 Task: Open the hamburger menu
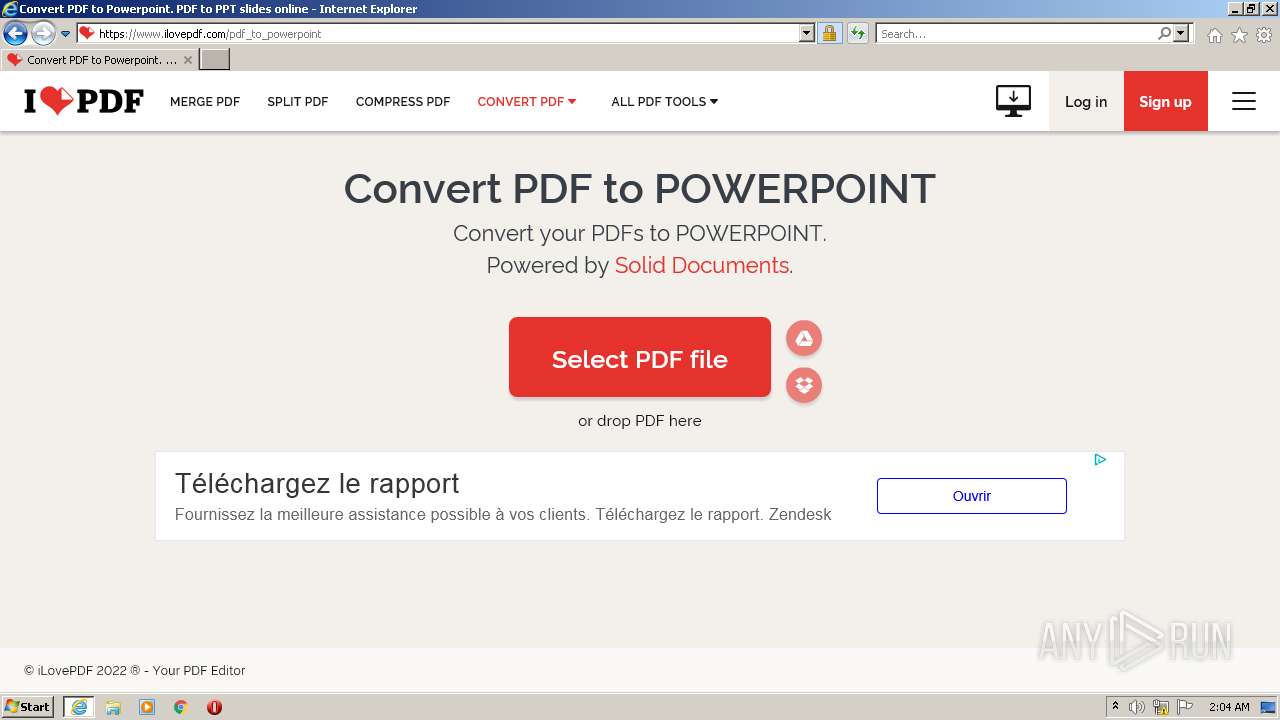(x=1244, y=101)
